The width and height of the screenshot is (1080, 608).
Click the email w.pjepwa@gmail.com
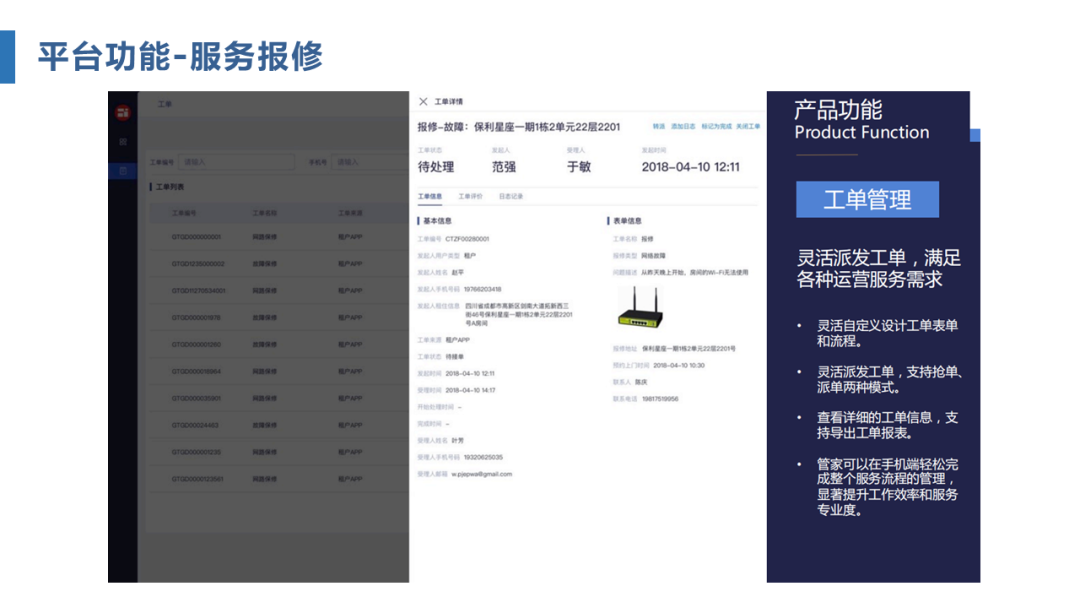(x=481, y=474)
